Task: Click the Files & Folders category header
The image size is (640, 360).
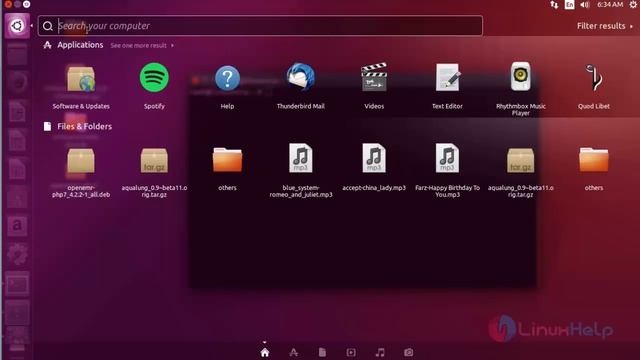Action: (x=84, y=127)
